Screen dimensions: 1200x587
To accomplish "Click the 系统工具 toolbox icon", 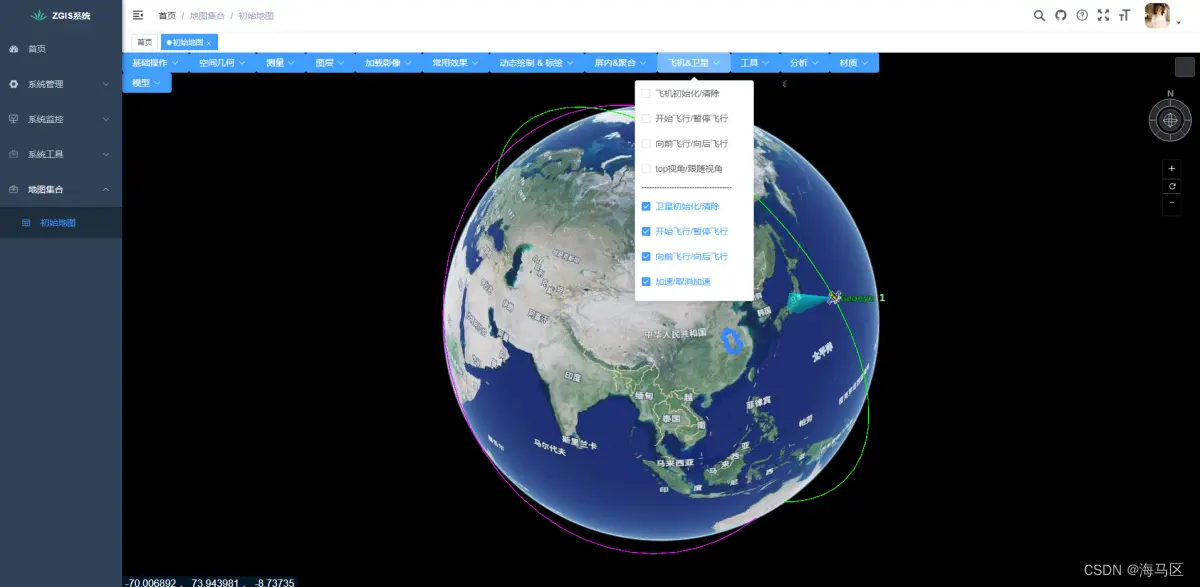I will click(14, 154).
